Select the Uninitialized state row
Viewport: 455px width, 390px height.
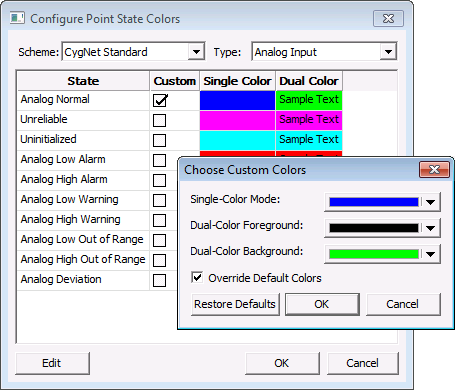[x=83, y=140]
